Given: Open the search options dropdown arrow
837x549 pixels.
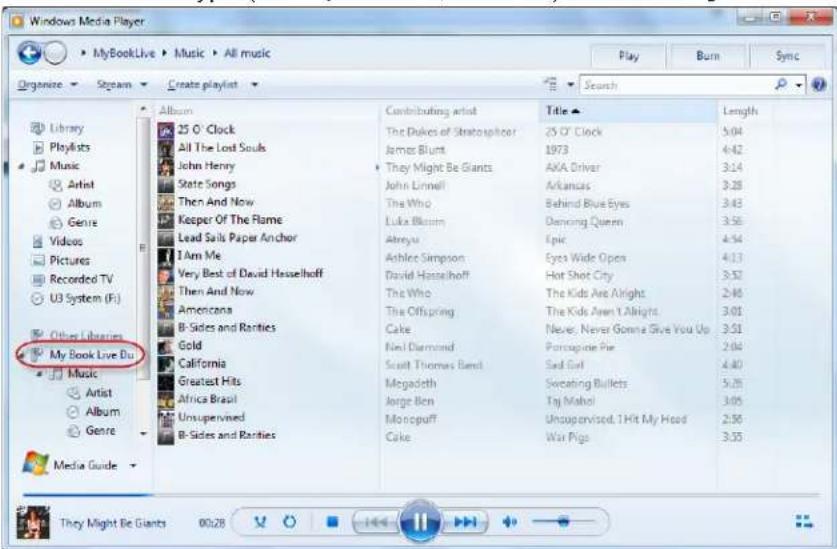Looking at the screenshot, I should [x=799, y=85].
